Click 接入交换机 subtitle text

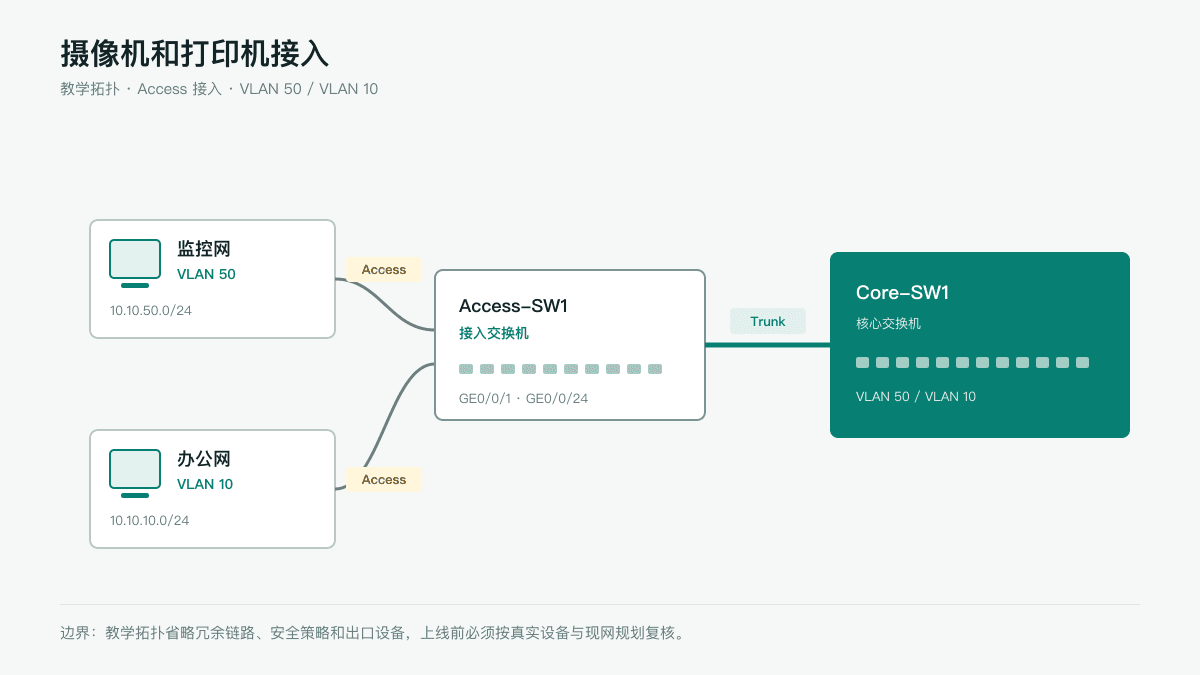pos(494,333)
